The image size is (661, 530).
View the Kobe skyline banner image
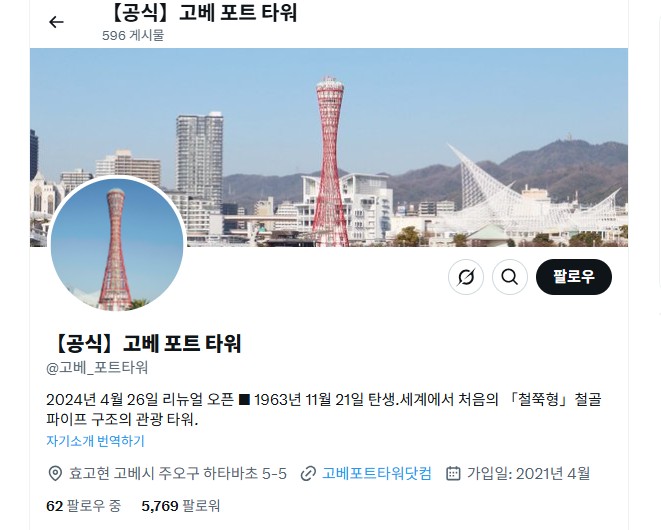tap(329, 147)
